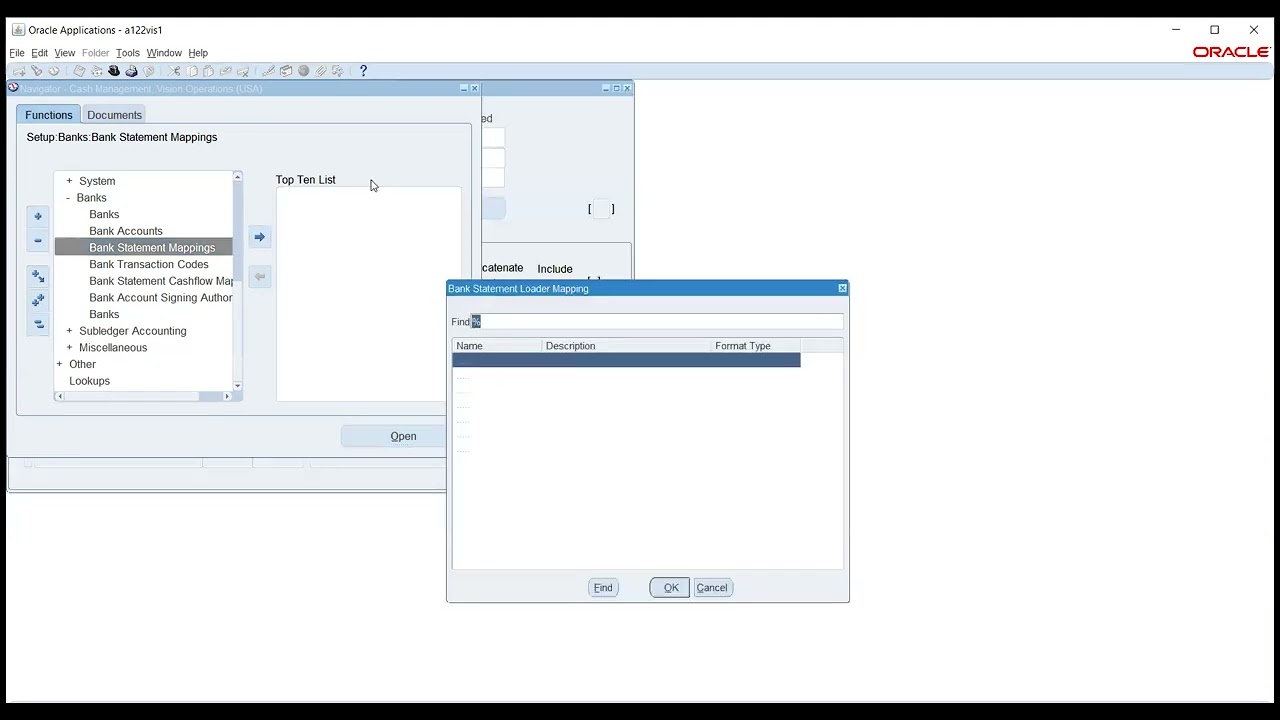Switch to the Functions tab

coord(48,115)
